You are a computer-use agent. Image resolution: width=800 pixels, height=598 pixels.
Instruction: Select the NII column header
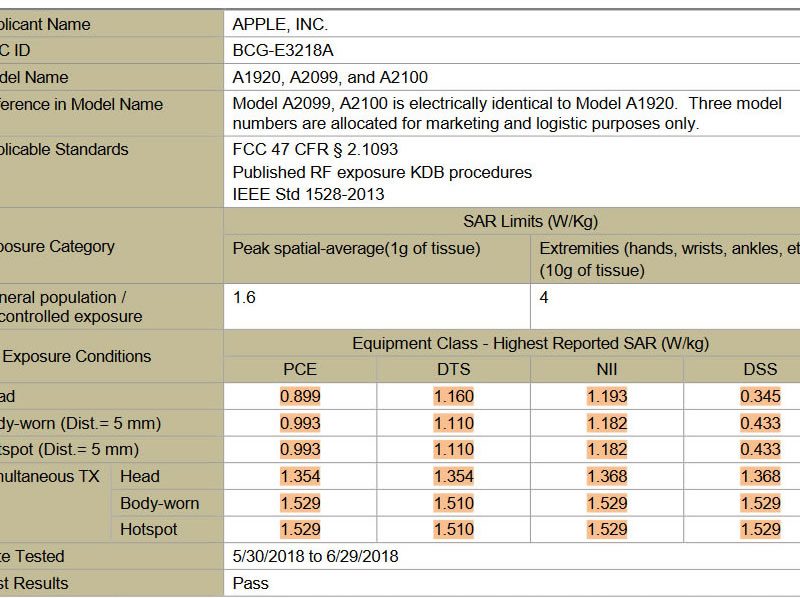[x=607, y=369]
